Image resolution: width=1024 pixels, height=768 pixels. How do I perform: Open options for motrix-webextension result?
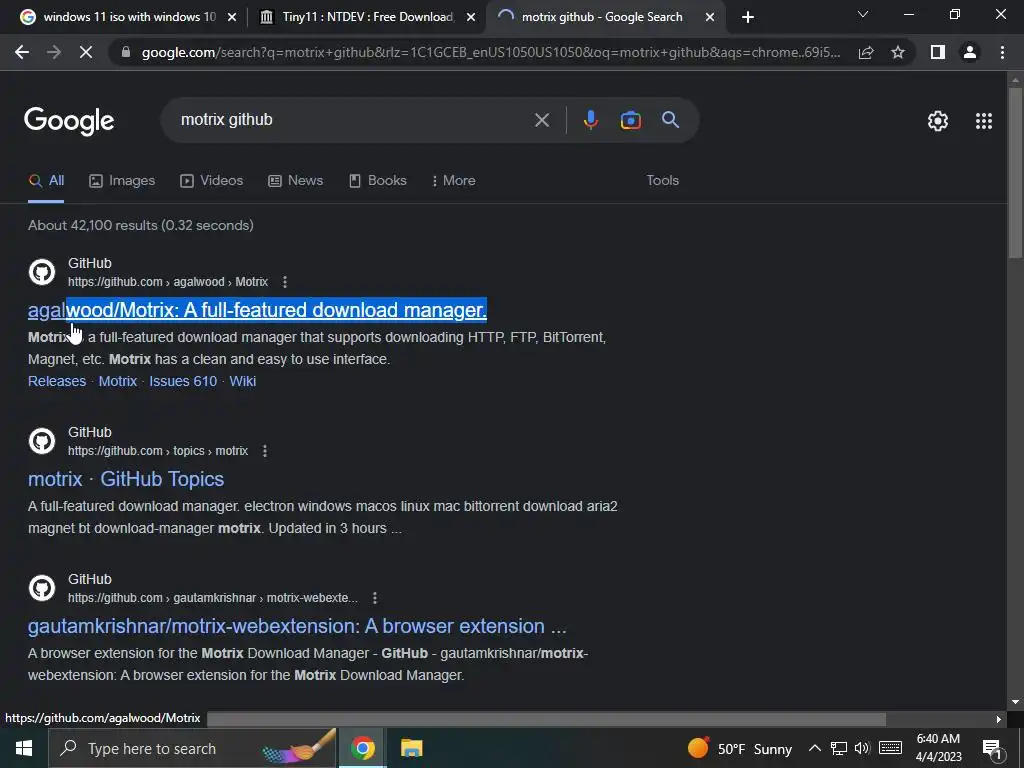coord(374,598)
